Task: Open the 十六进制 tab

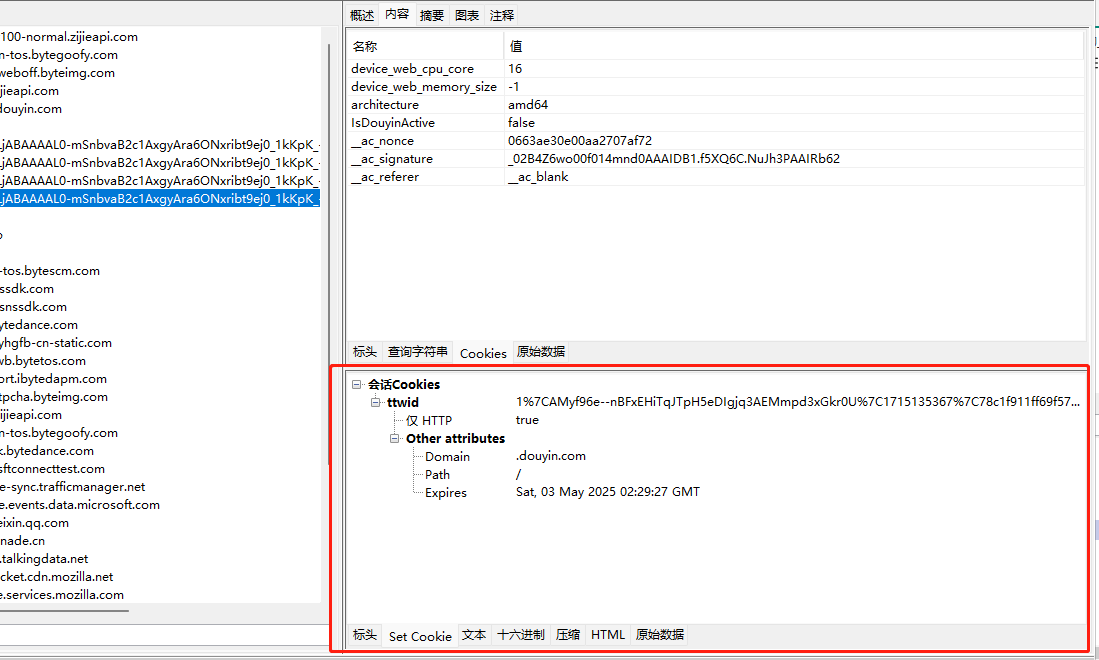Action: 521,635
